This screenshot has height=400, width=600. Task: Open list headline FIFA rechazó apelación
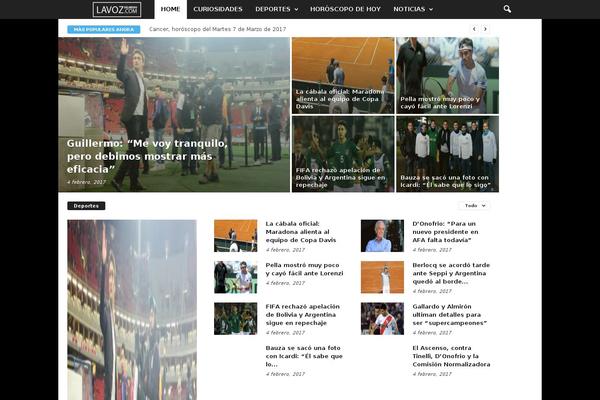[303, 315]
